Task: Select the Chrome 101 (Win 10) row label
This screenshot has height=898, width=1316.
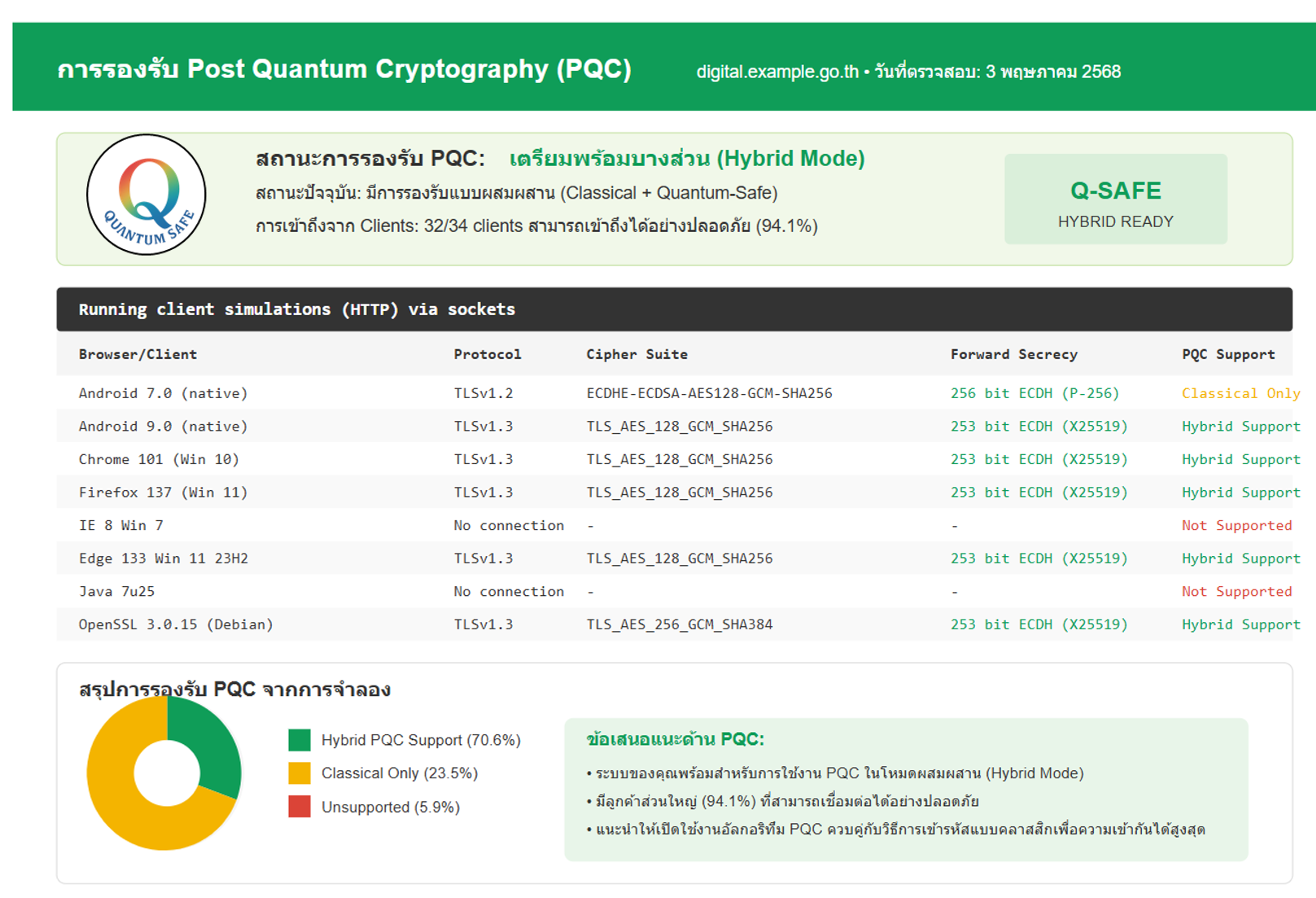Action: (159, 459)
